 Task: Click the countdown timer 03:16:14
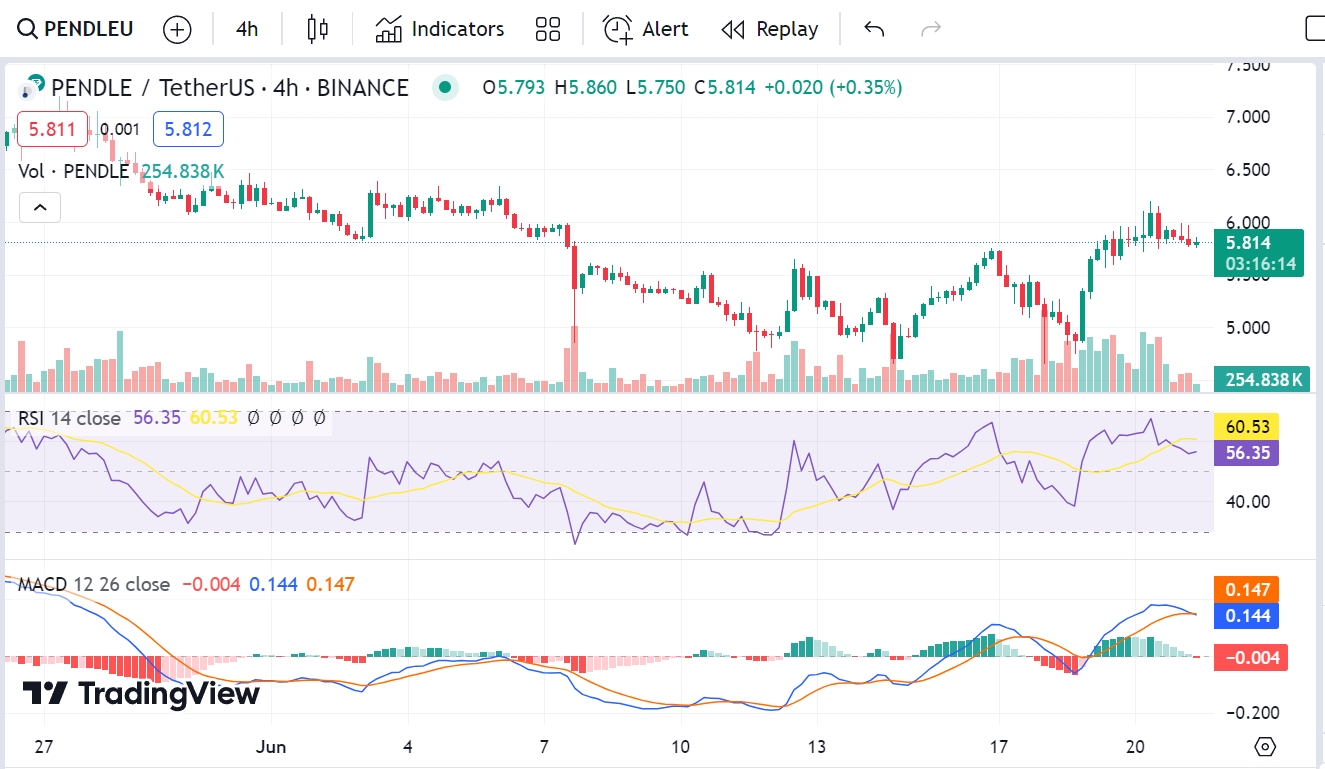pyautogui.click(x=1260, y=265)
